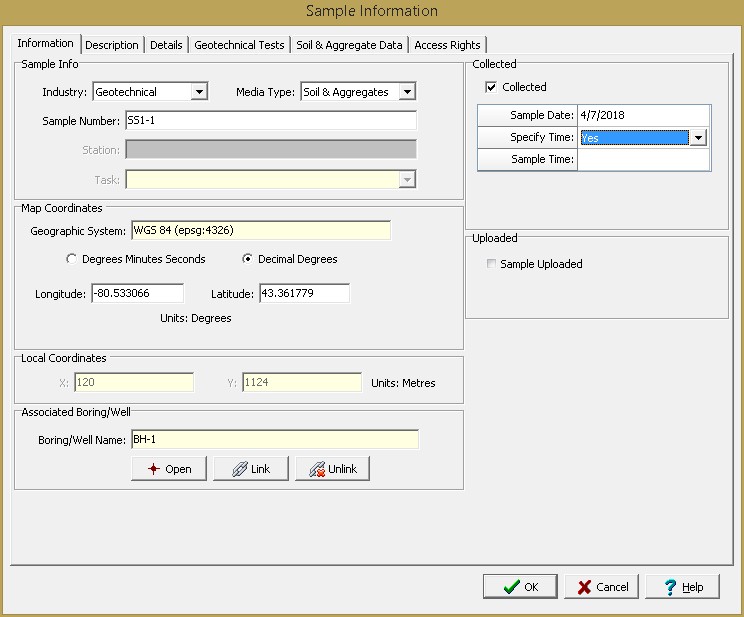This screenshot has height=617, width=744.
Task: Open the Details tab
Action: click(x=166, y=45)
